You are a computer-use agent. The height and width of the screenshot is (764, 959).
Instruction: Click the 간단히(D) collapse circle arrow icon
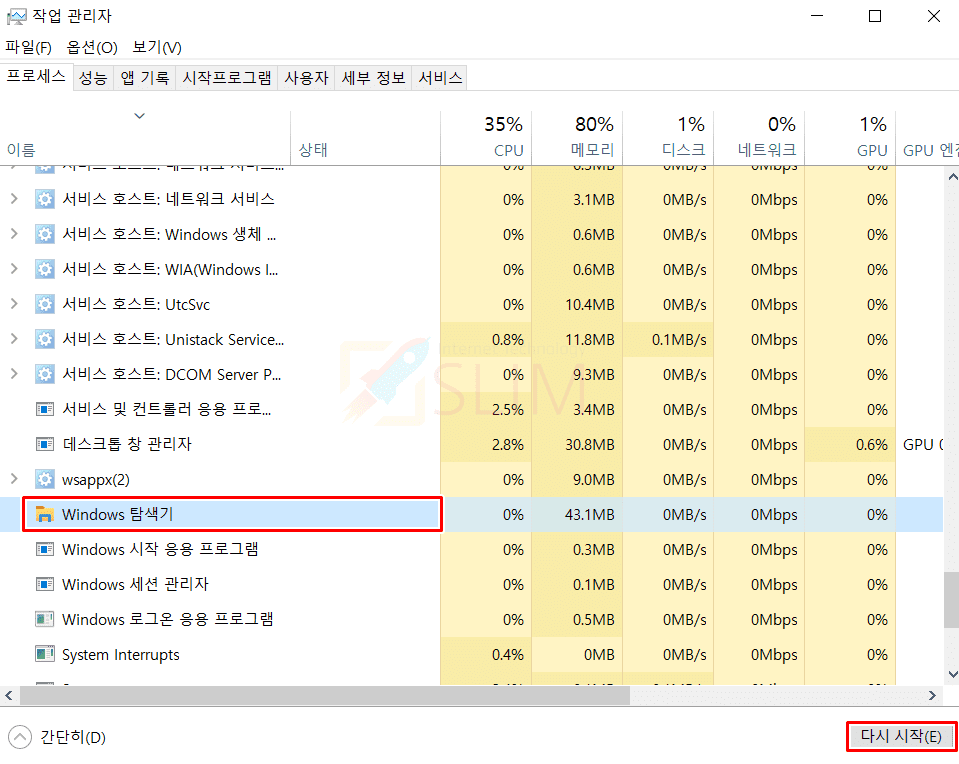click(x=20, y=737)
